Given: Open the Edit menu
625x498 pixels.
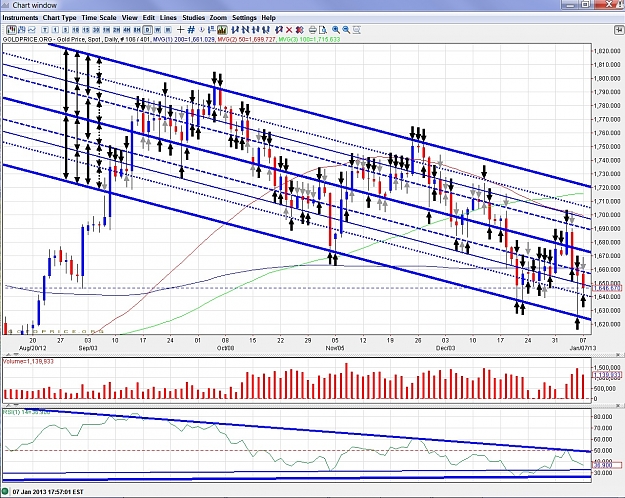Looking at the screenshot, I should [x=149, y=18].
